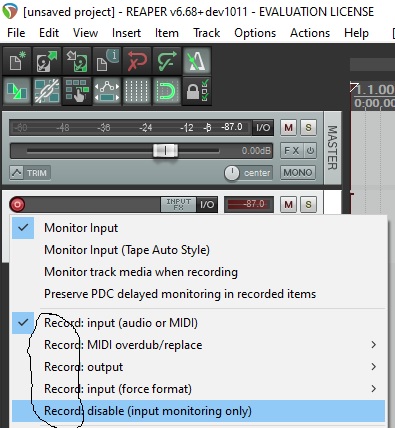Toggle ripple editing toolbar icon
Image resolution: width=395 pixels, height=428 pixels.
[77, 91]
